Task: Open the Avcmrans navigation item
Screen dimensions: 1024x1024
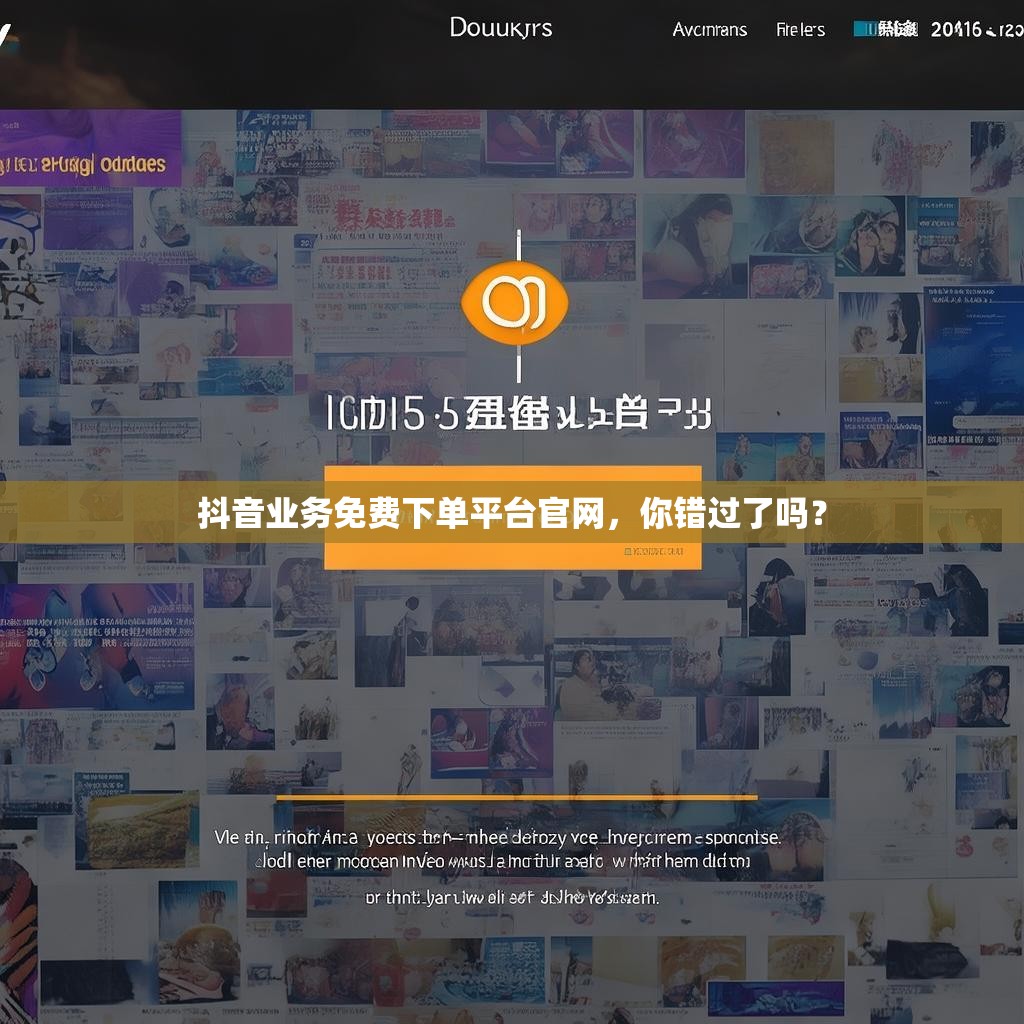Action: (x=710, y=29)
